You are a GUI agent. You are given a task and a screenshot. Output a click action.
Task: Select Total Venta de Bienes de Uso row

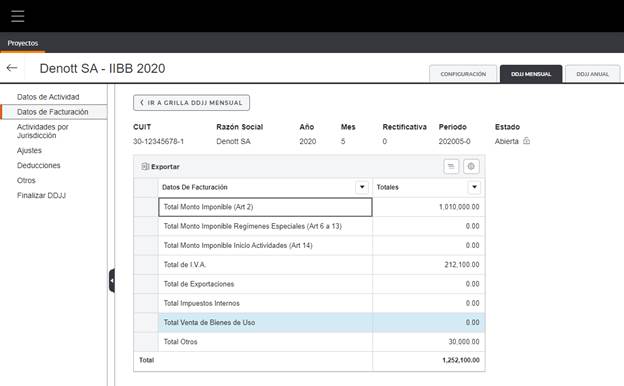coord(310,322)
